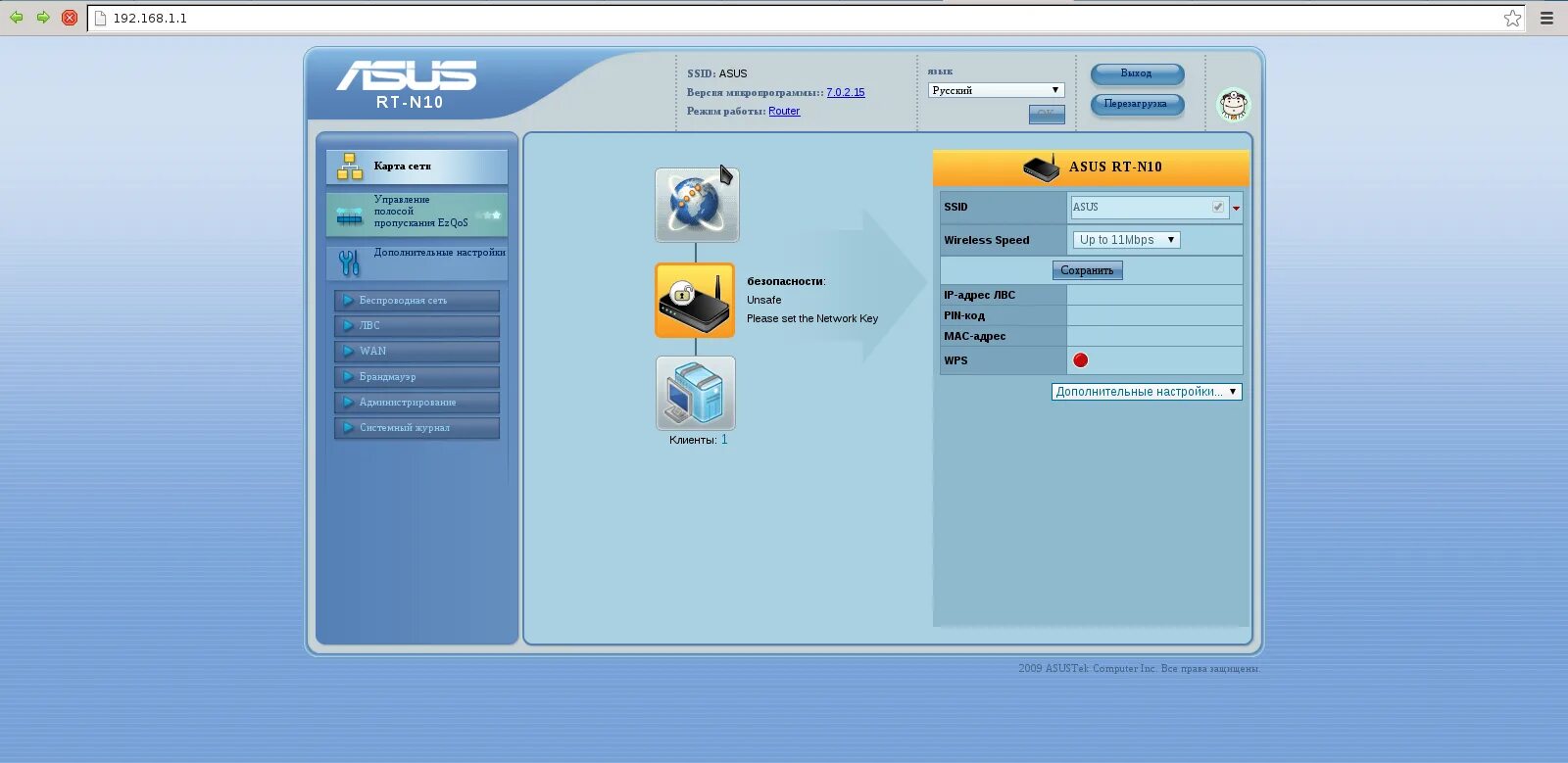The height and width of the screenshot is (763, 1568).
Task: Expand Системный журнал menu item
Action: (416, 428)
